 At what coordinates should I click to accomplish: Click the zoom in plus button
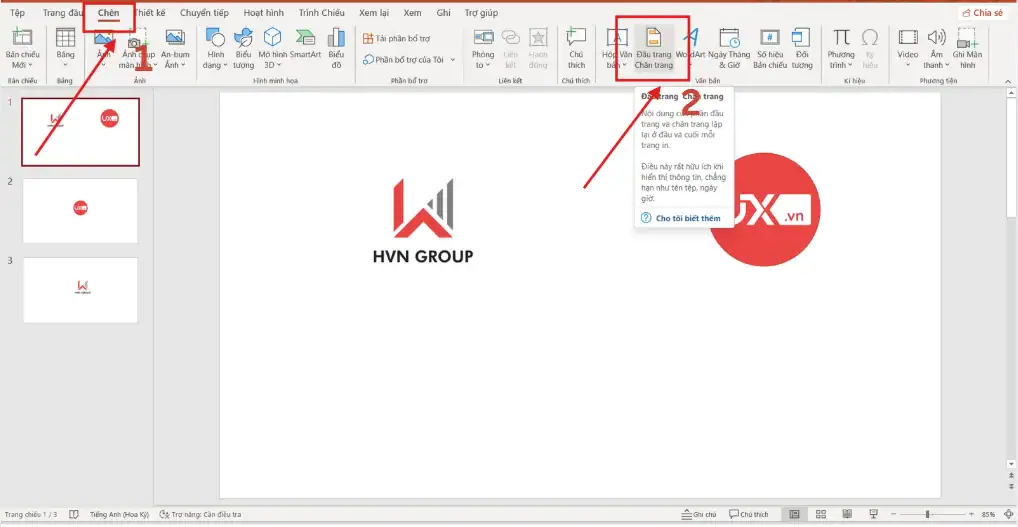pyautogui.click(x=971, y=514)
